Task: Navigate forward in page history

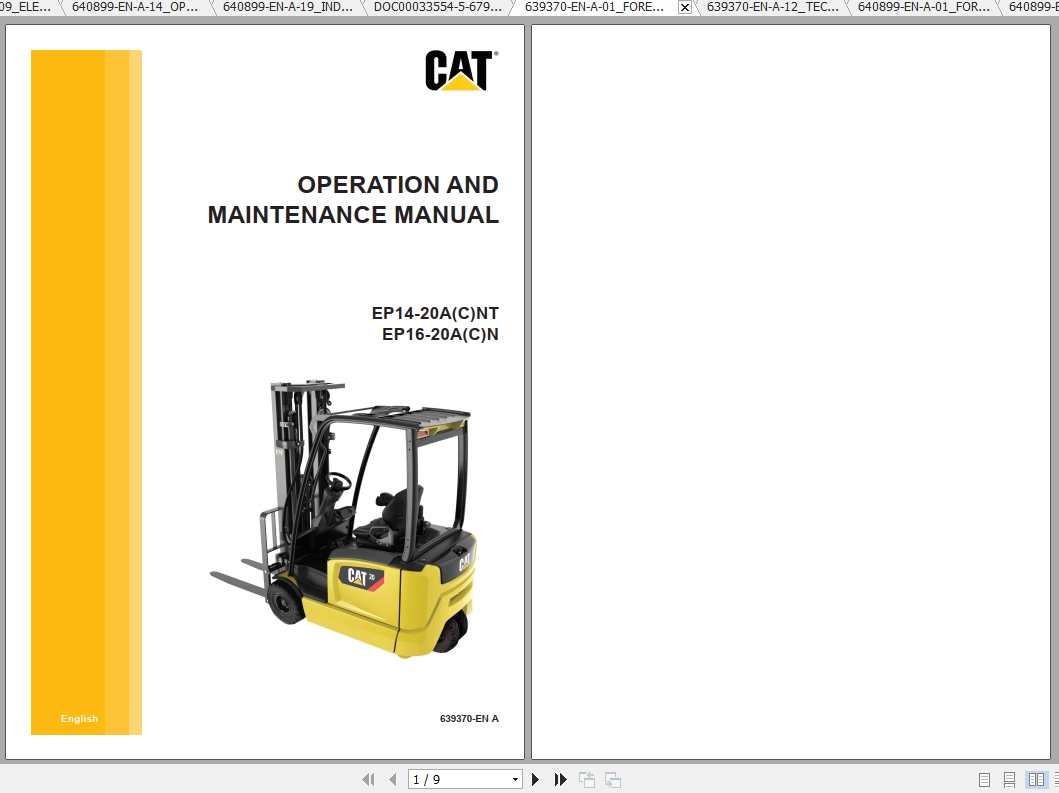Action: pyautogui.click(x=611, y=779)
